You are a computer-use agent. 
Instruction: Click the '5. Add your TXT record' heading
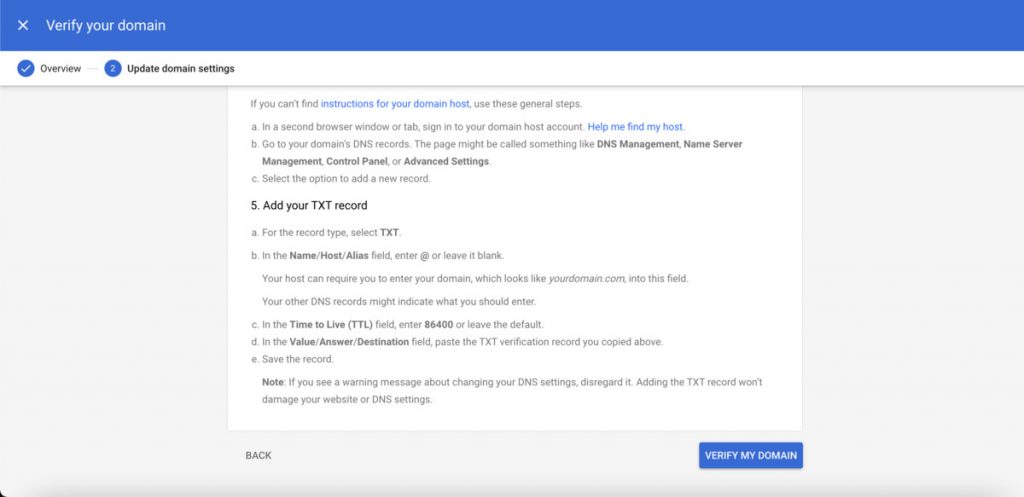[x=309, y=206]
